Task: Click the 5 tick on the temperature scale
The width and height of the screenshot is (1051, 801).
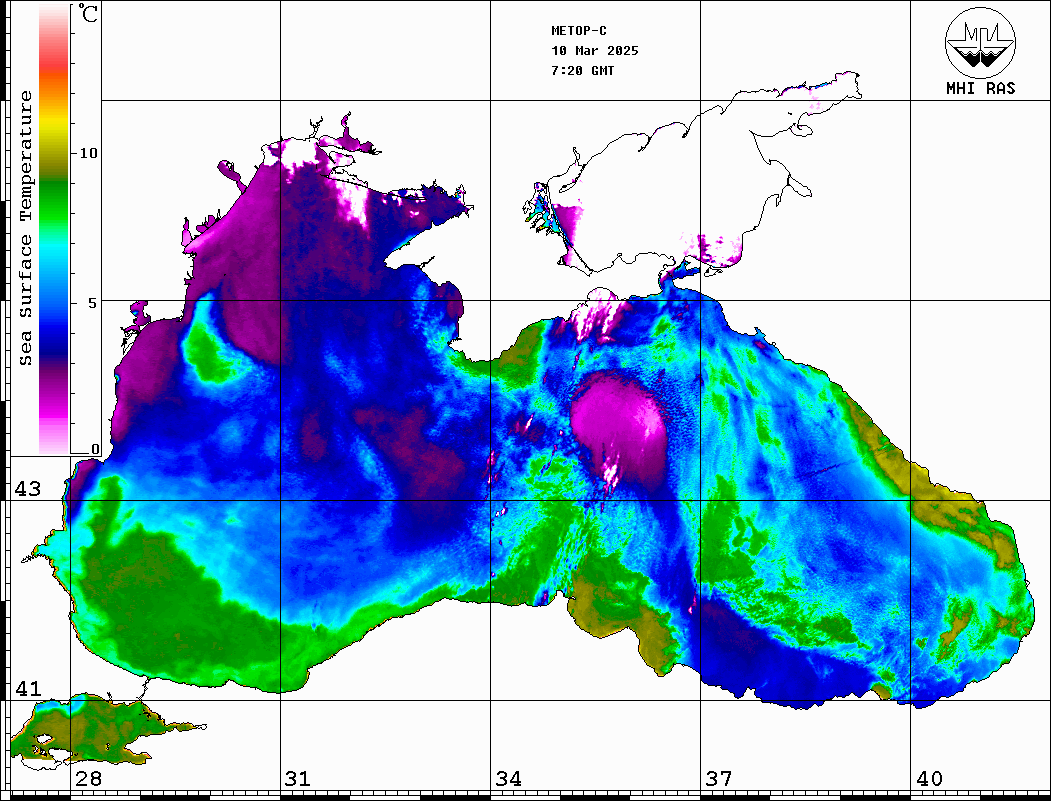Action: pyautogui.click(x=92, y=303)
